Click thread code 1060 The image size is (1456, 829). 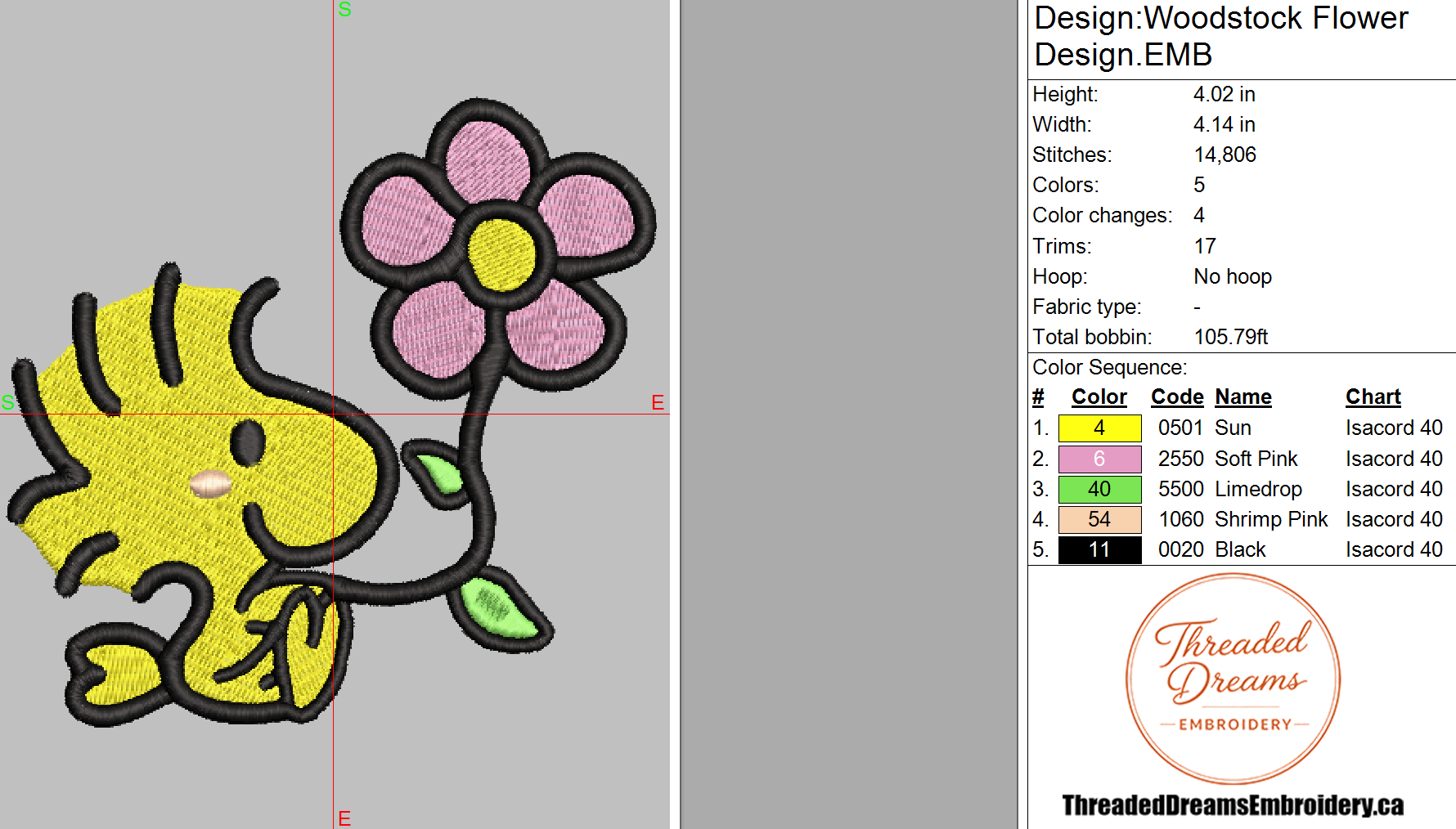1181,519
